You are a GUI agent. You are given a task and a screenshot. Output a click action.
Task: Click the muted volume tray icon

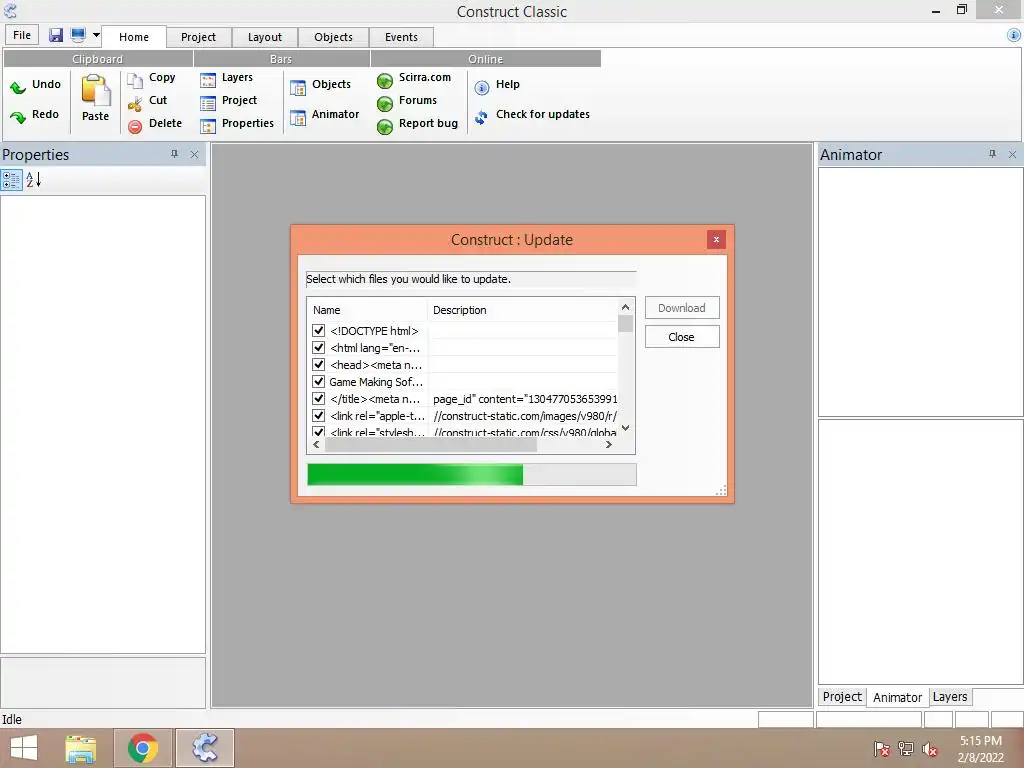pyautogui.click(x=929, y=749)
